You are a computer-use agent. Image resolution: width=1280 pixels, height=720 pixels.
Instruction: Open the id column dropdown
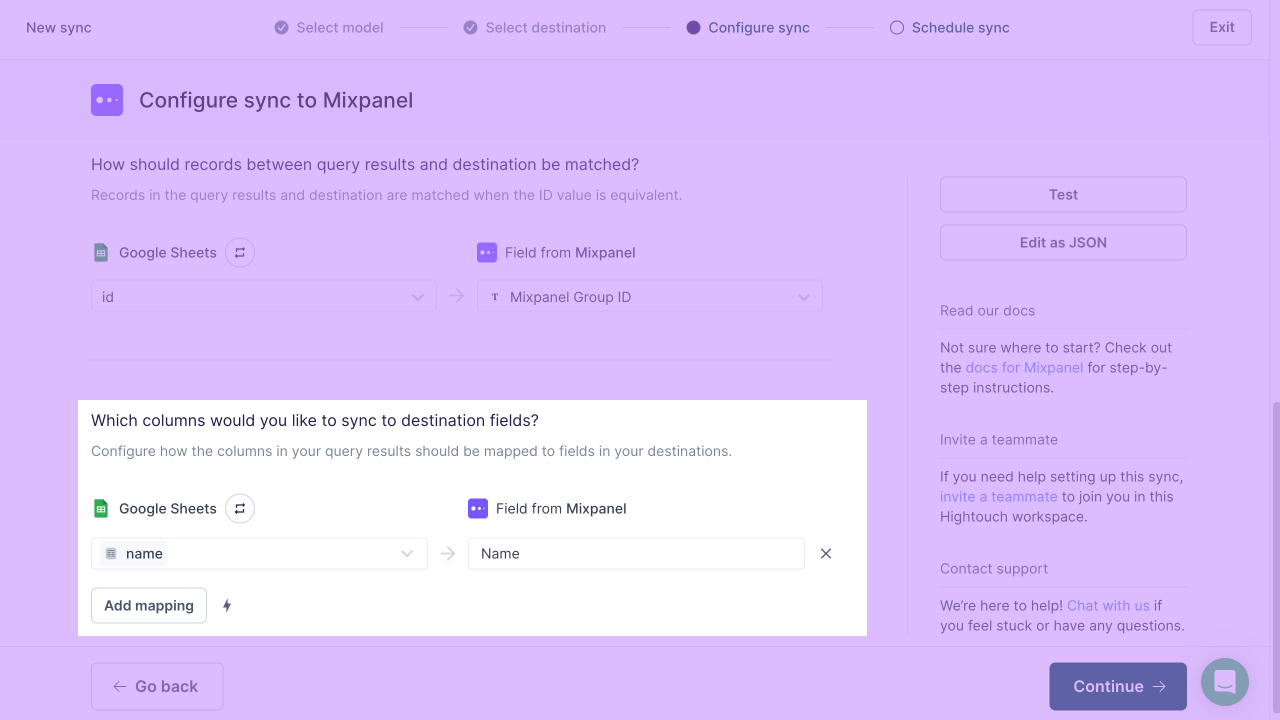[x=264, y=297]
